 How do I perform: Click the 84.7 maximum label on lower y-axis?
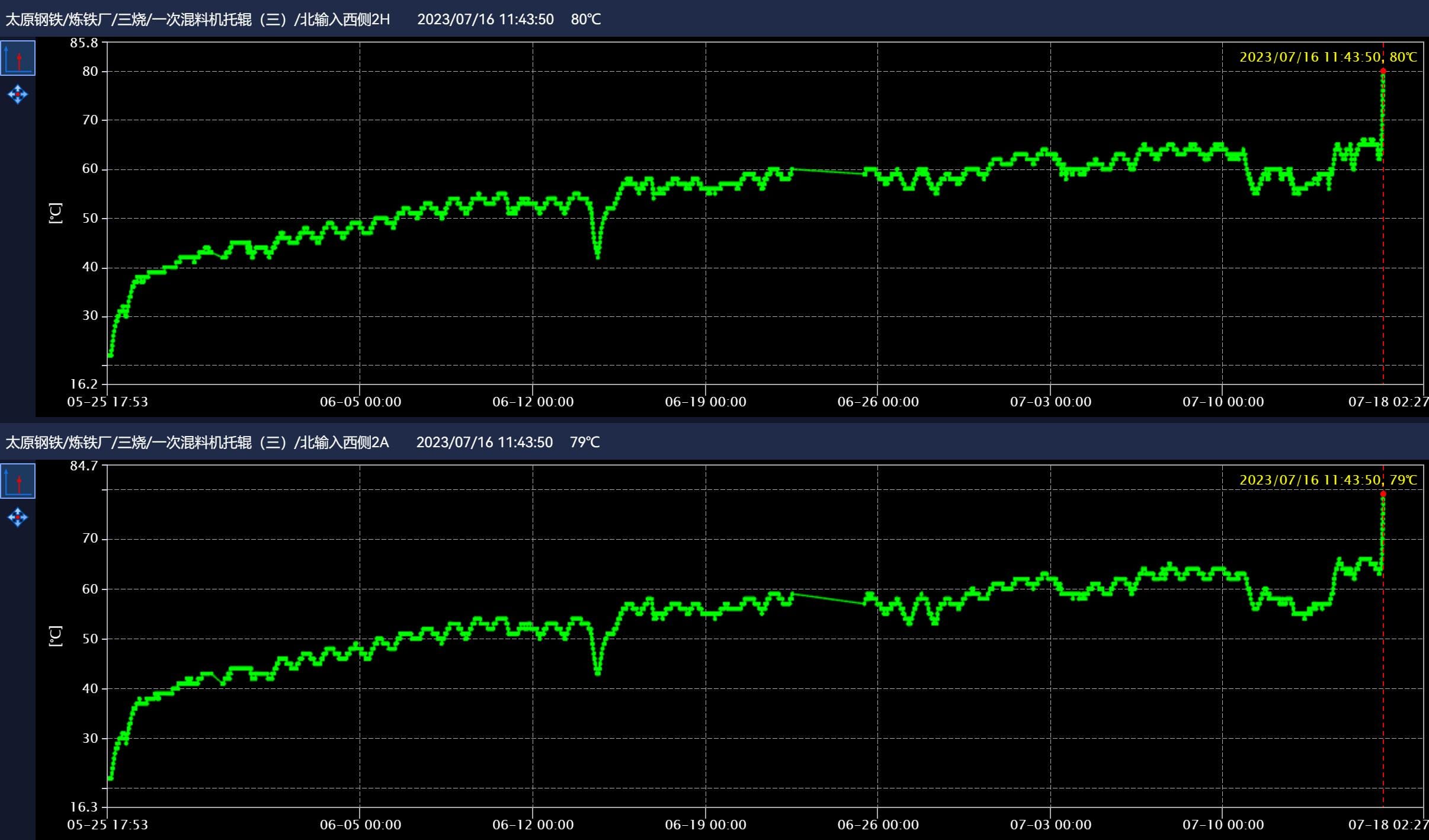[x=84, y=466]
